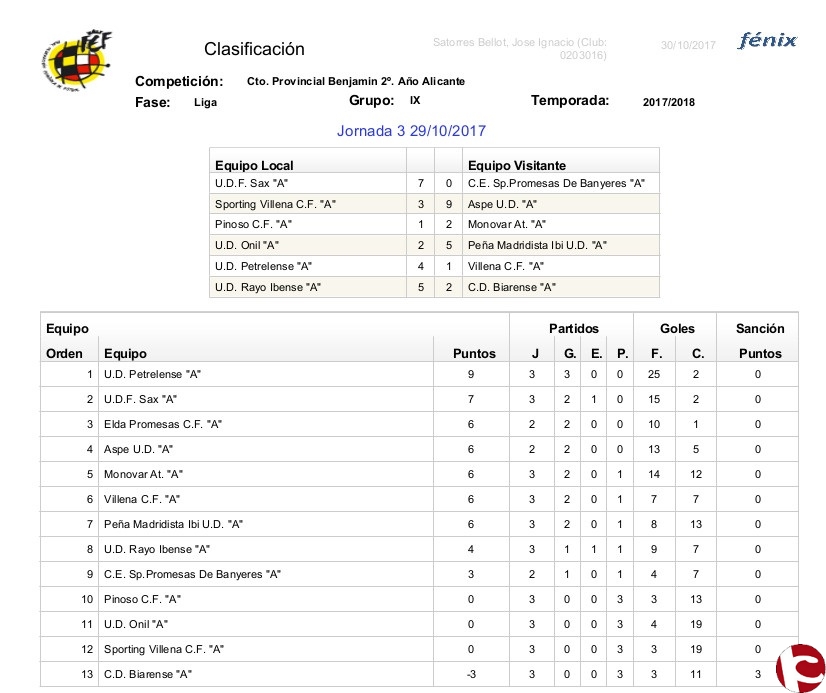This screenshot has height=693, width=826.
Task: Click the 30/10/2017 date at top
Action: (x=688, y=45)
